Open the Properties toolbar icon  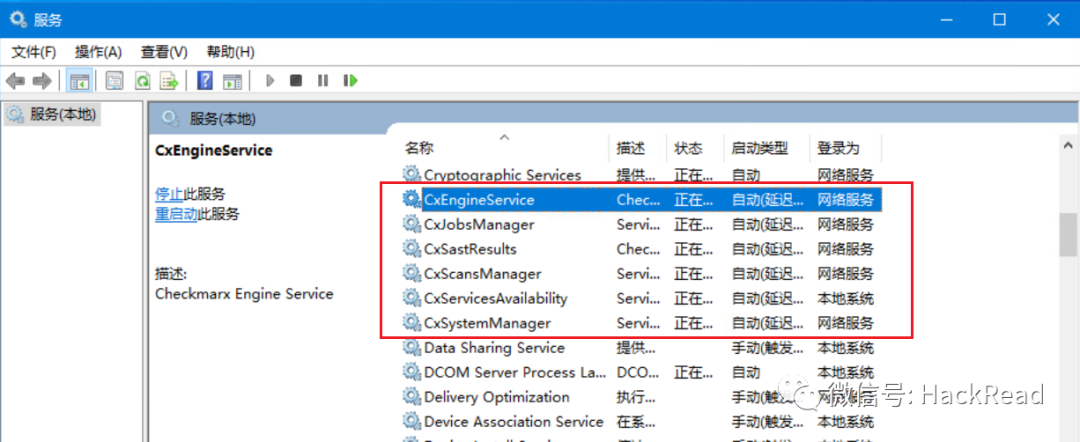[x=114, y=81]
